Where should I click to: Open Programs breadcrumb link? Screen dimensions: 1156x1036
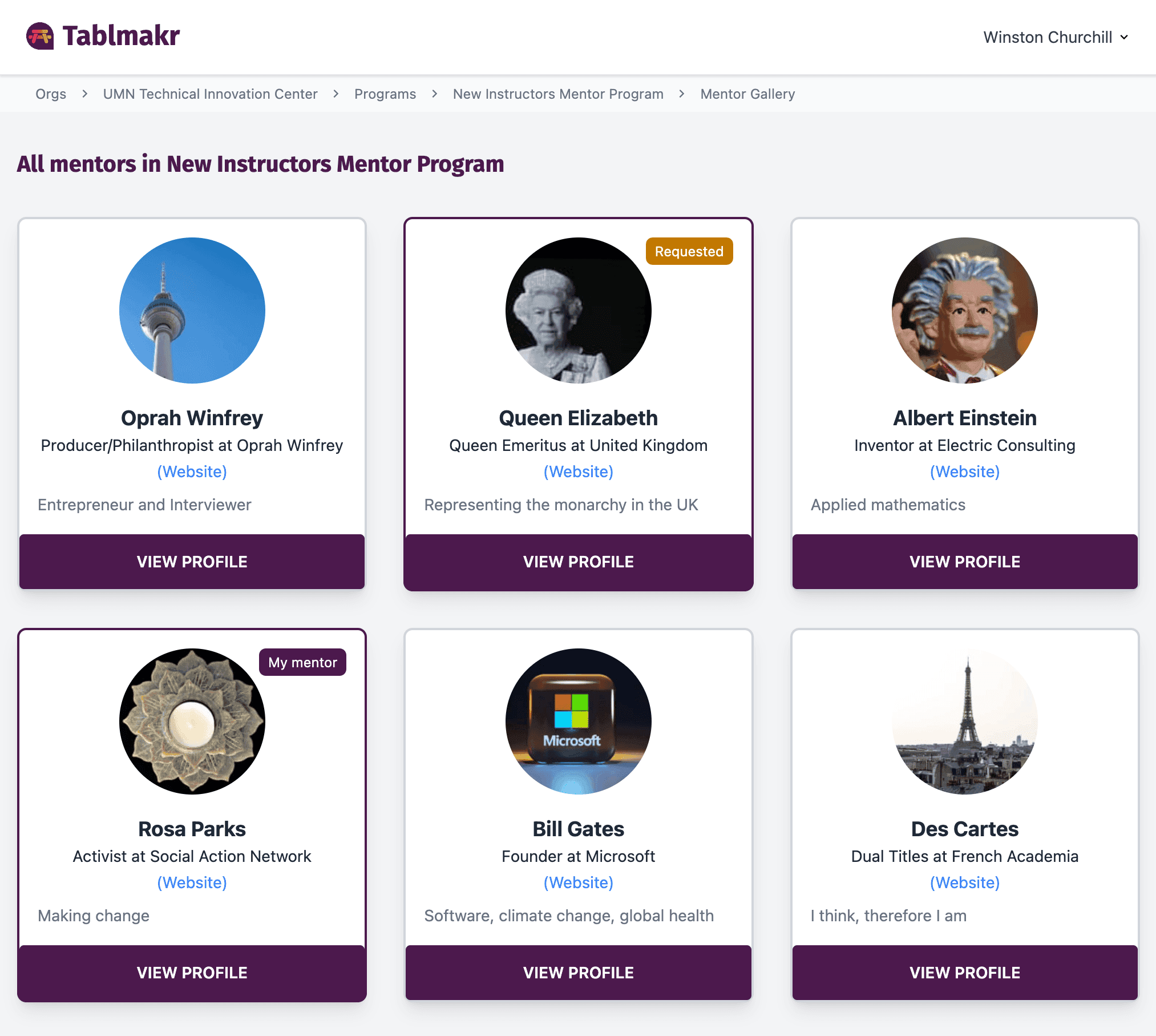pyautogui.click(x=385, y=94)
